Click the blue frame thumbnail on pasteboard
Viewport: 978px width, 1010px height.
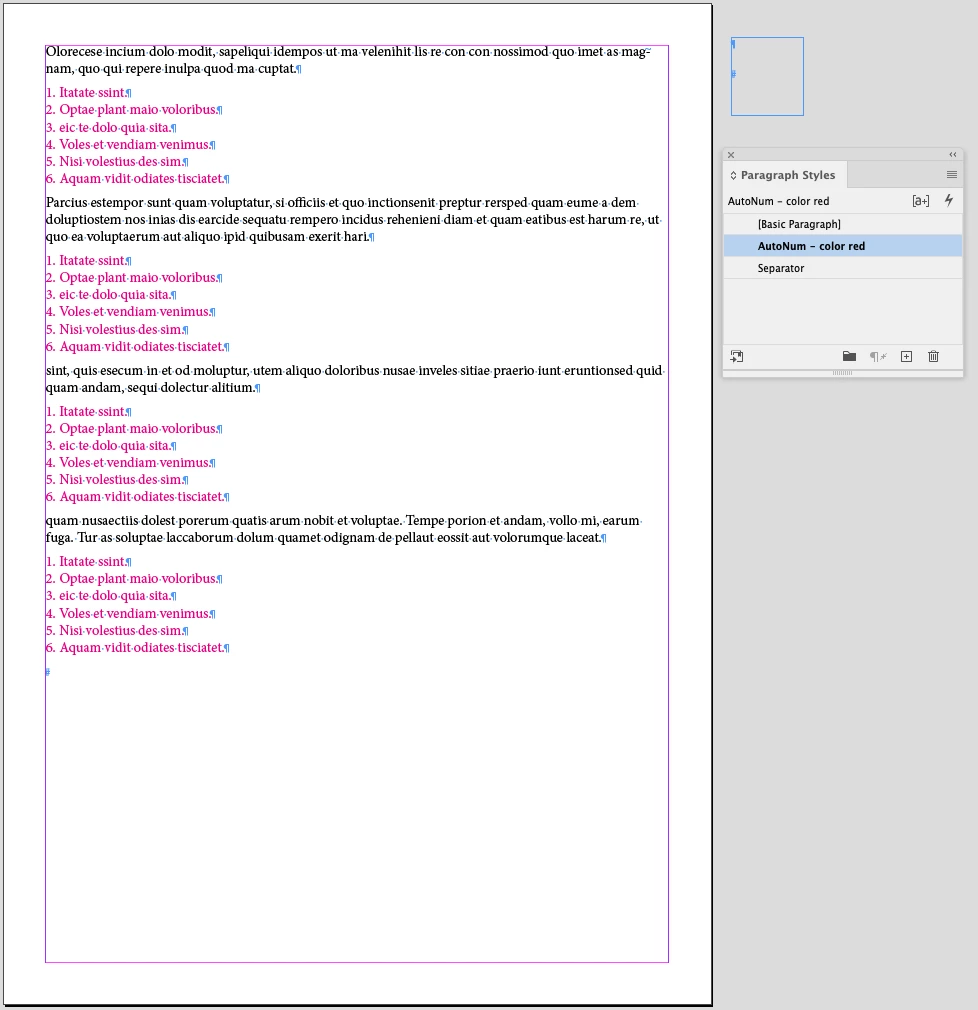pyautogui.click(x=767, y=77)
